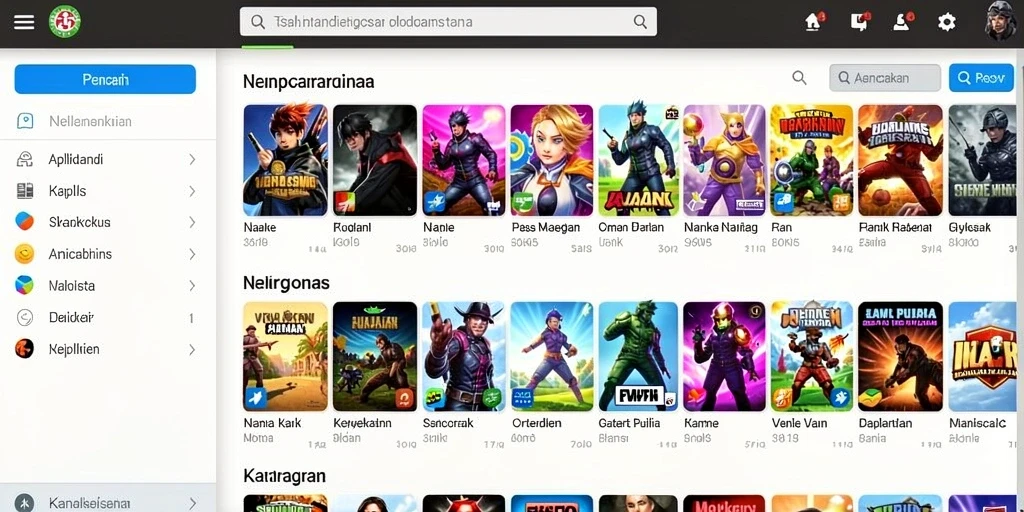Click the Kejpllien sidebar icon
The width and height of the screenshot is (1024, 512).
[x=24, y=349]
